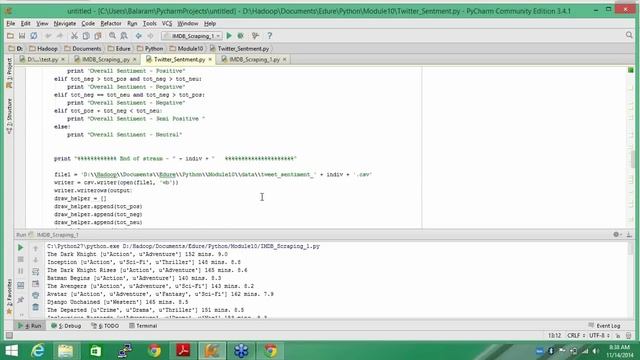Click the VCS settings icon beside the debug button

256,36
